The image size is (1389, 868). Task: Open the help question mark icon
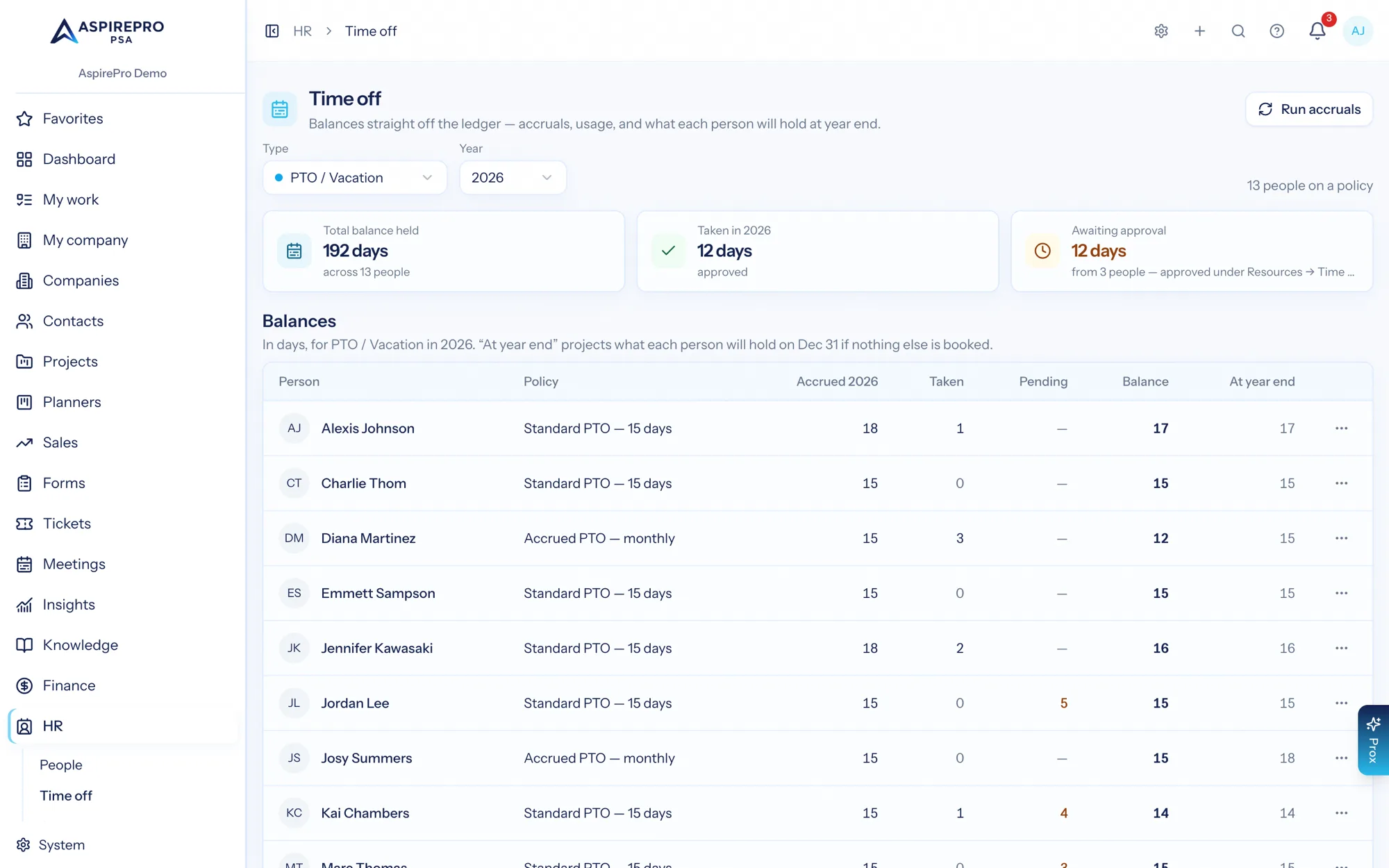(1276, 31)
